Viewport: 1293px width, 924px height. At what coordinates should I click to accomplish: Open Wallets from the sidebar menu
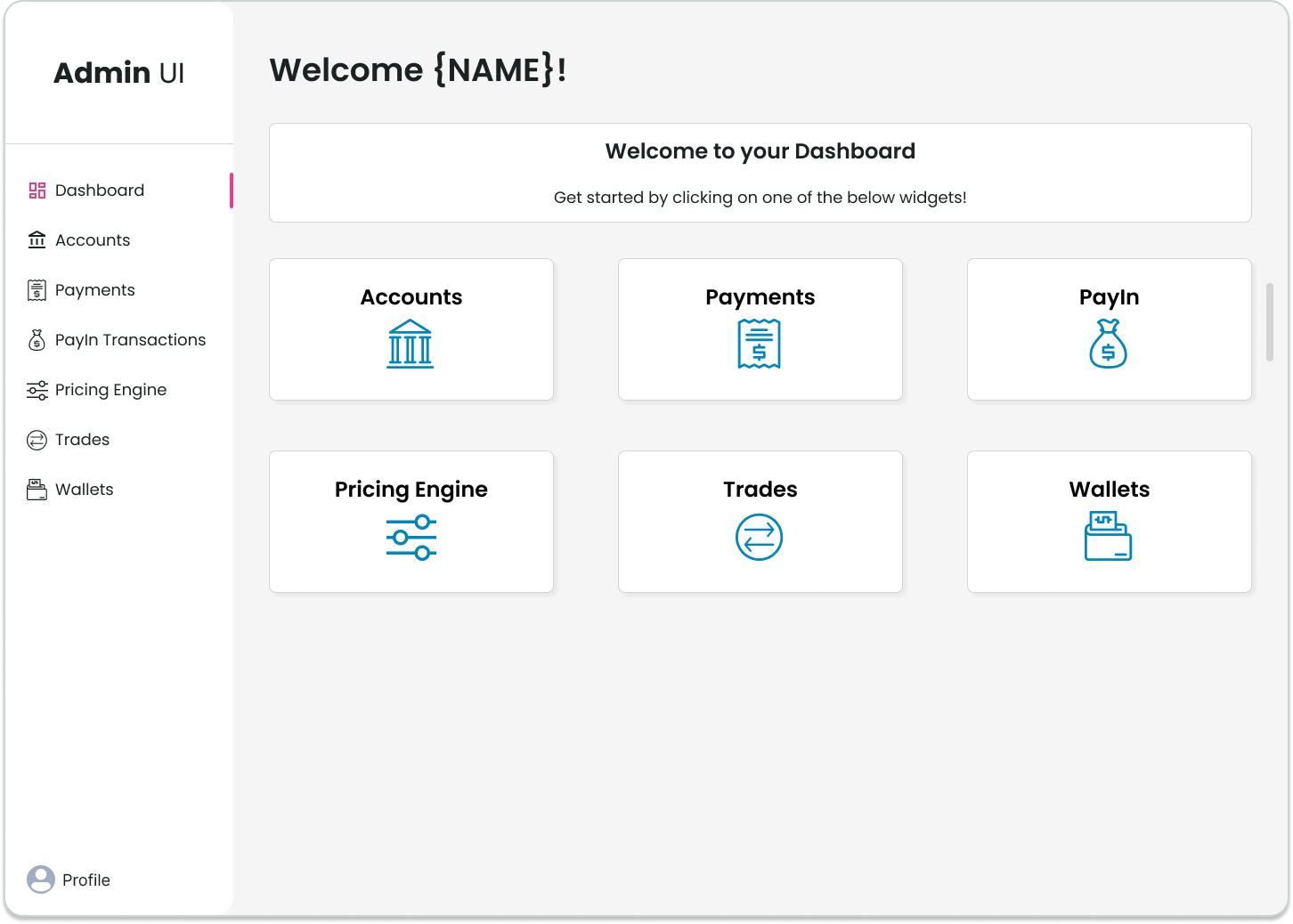coord(85,490)
